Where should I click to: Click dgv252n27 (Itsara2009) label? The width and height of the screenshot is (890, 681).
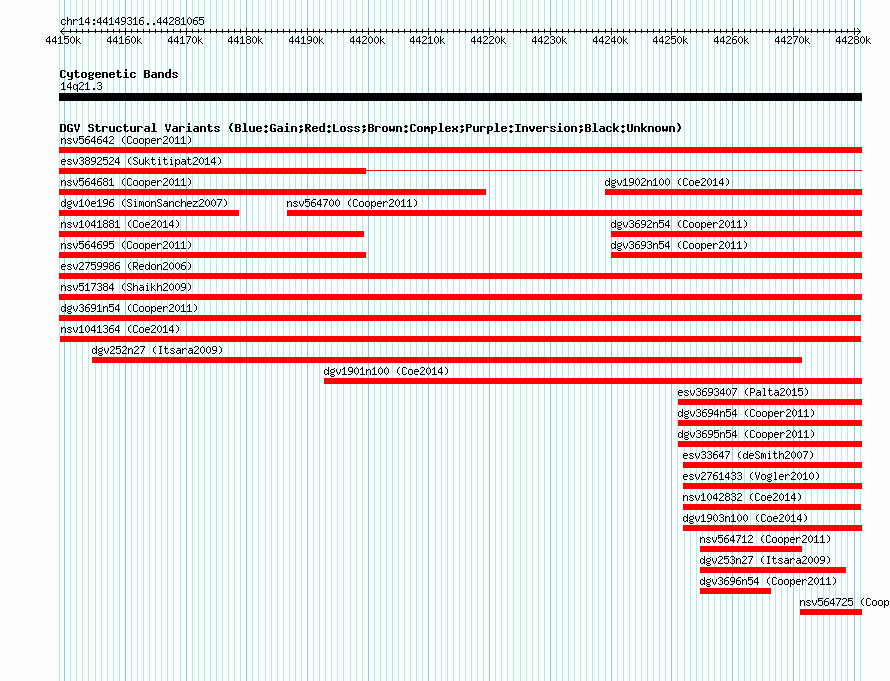[x=157, y=350]
